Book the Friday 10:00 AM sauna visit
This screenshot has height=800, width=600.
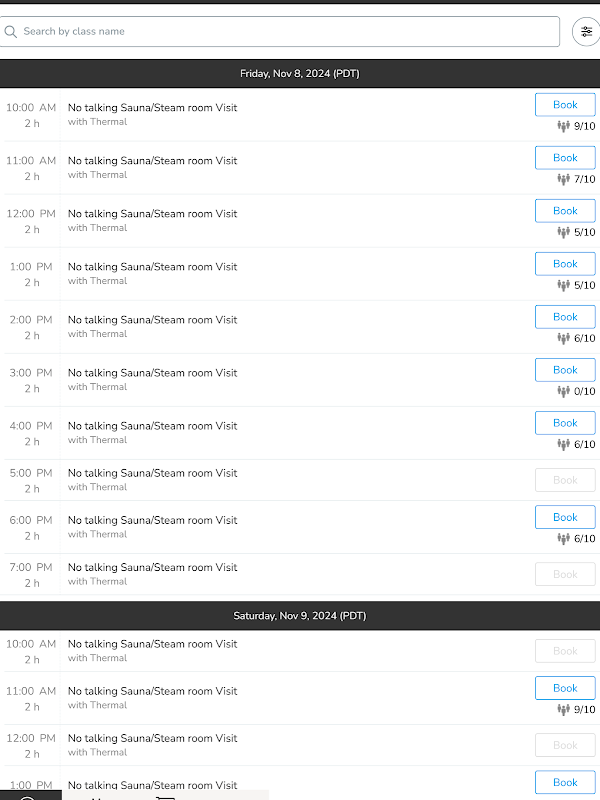coord(565,105)
